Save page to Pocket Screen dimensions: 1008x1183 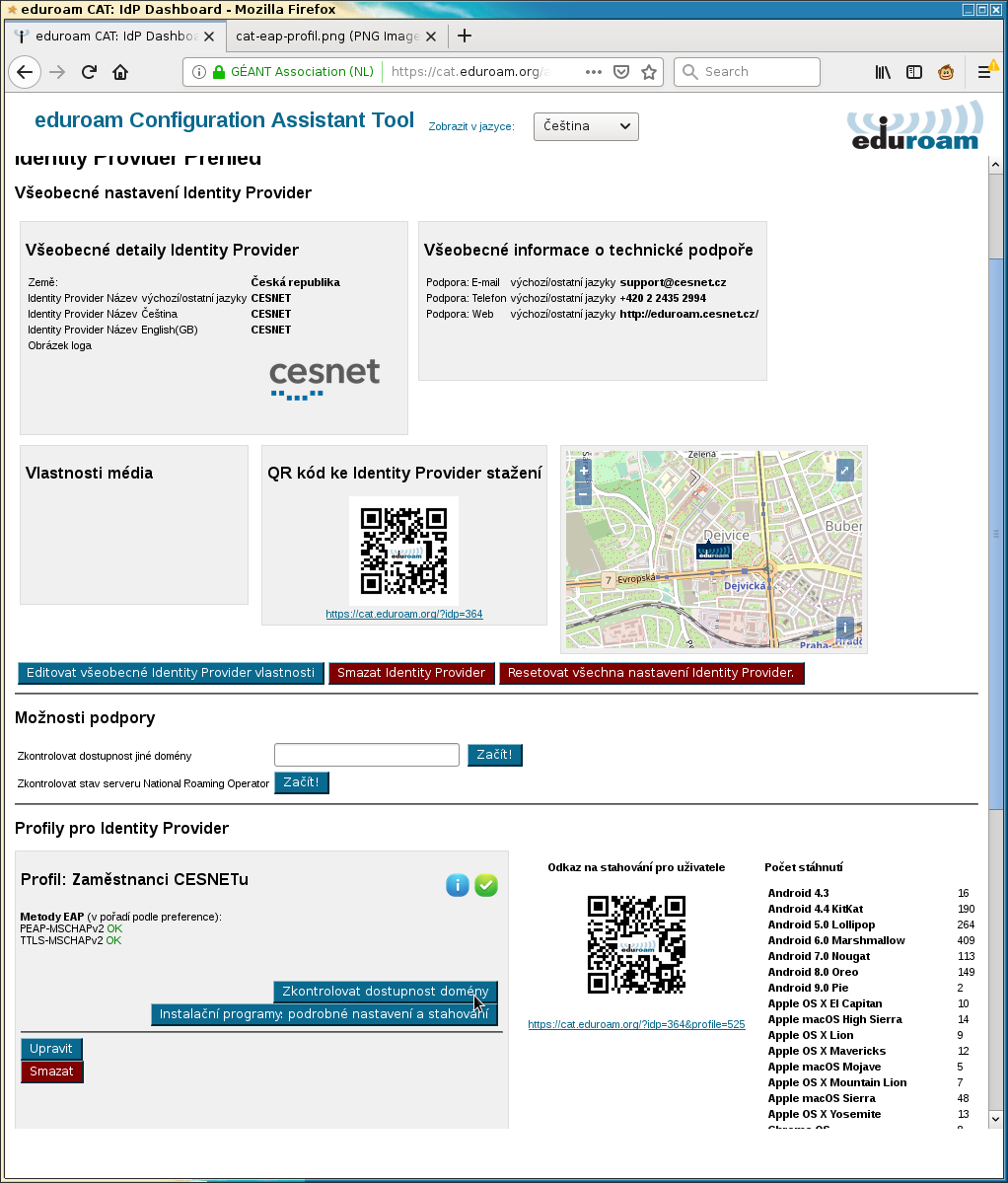(x=621, y=72)
